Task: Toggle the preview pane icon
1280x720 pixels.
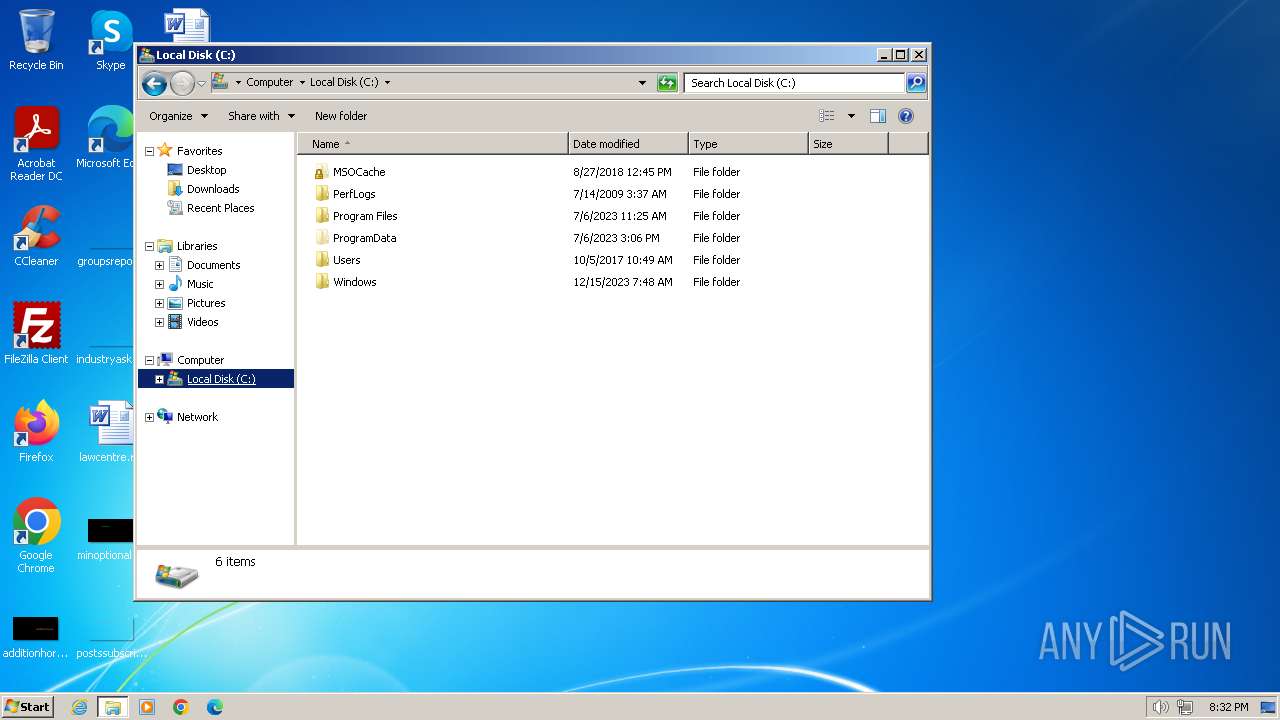Action: coord(878,116)
